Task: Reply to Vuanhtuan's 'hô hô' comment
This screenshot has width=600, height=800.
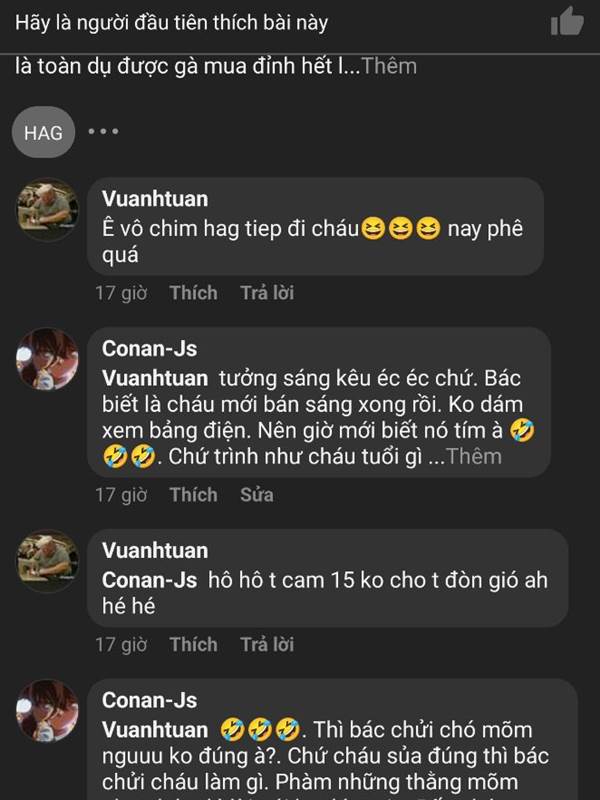Action: 267,644
